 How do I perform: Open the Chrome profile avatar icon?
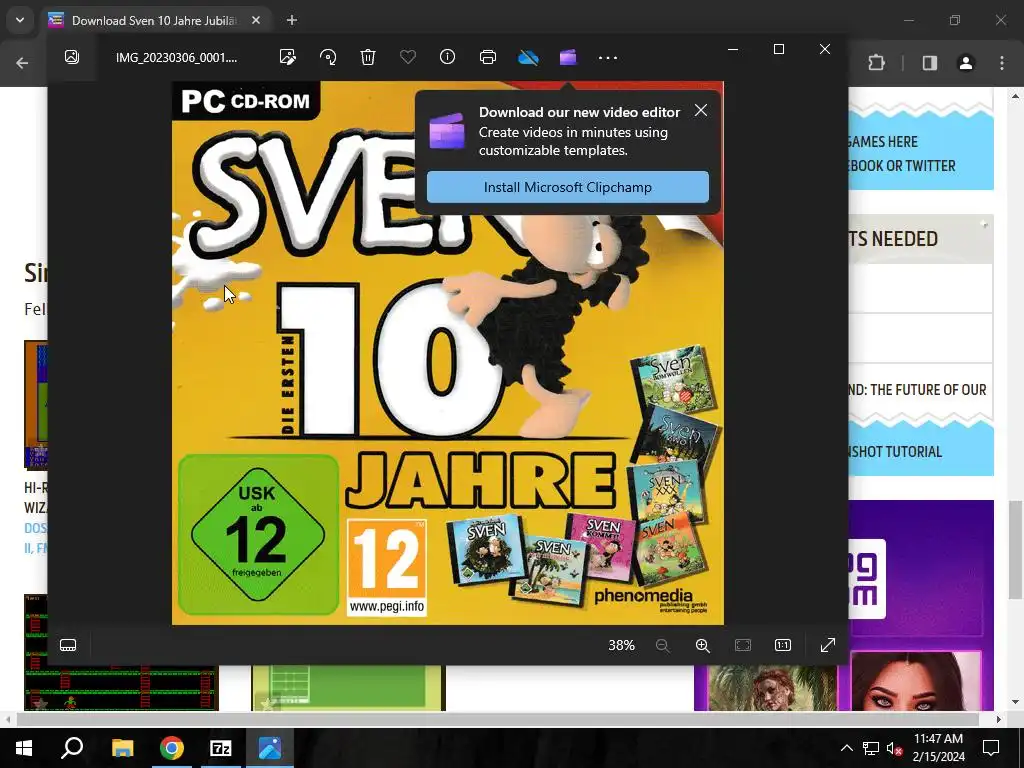pyautogui.click(x=965, y=63)
